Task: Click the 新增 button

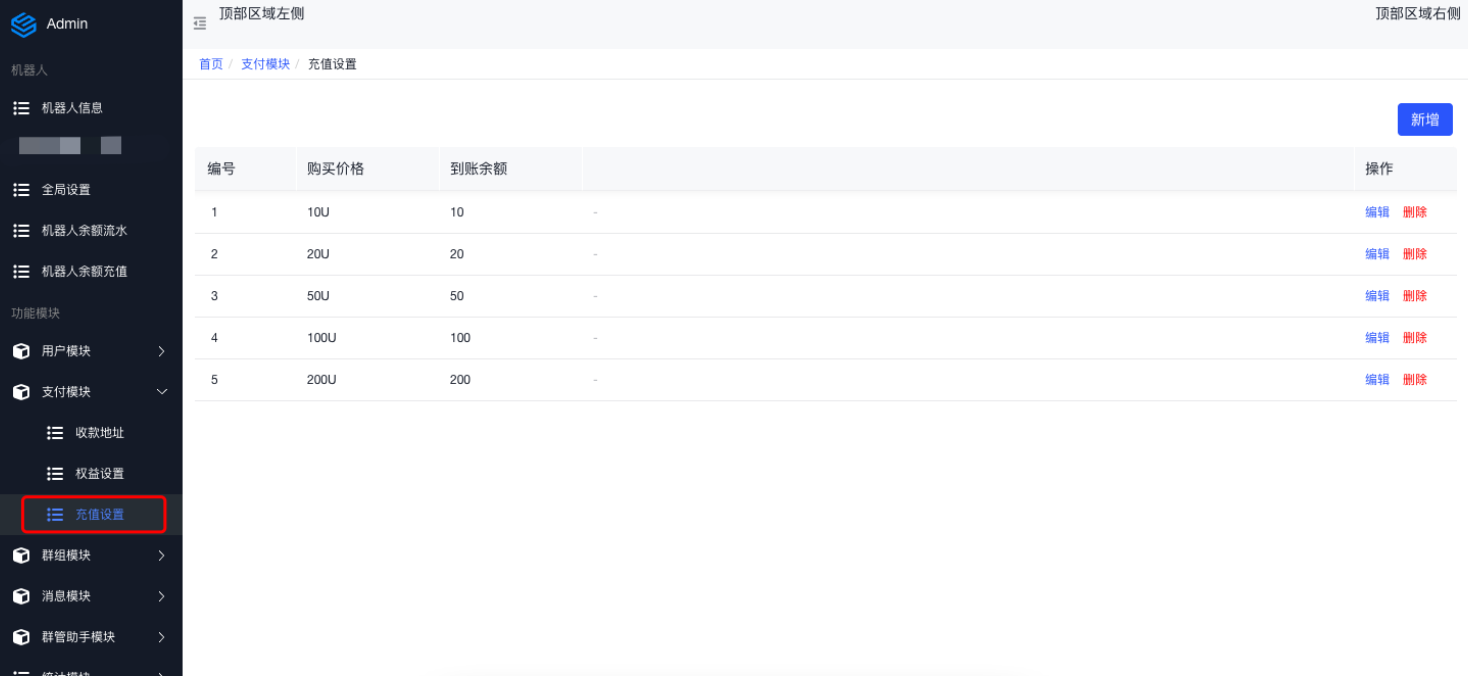Action: (x=1424, y=120)
